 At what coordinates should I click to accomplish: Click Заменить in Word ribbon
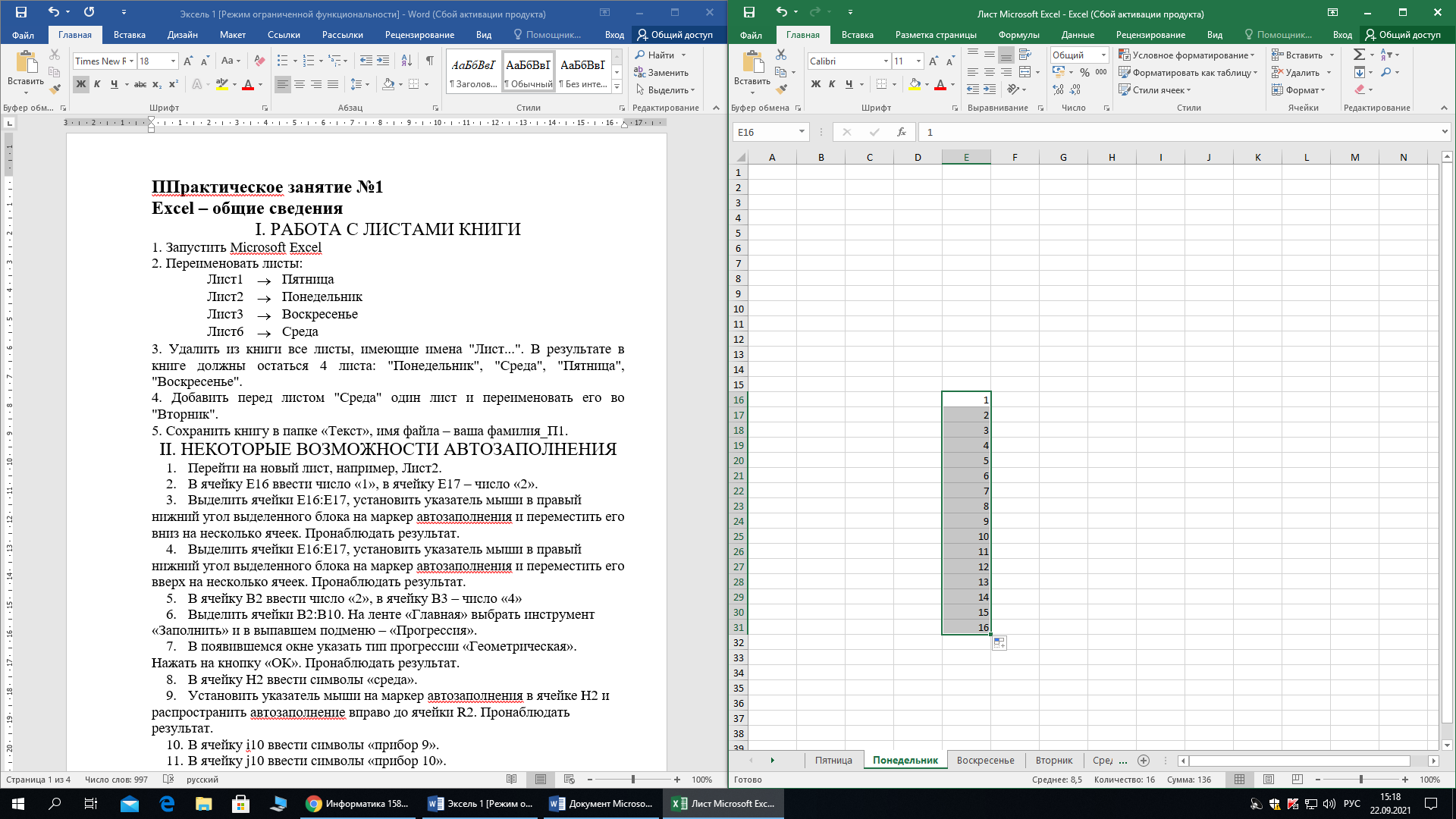(x=661, y=72)
